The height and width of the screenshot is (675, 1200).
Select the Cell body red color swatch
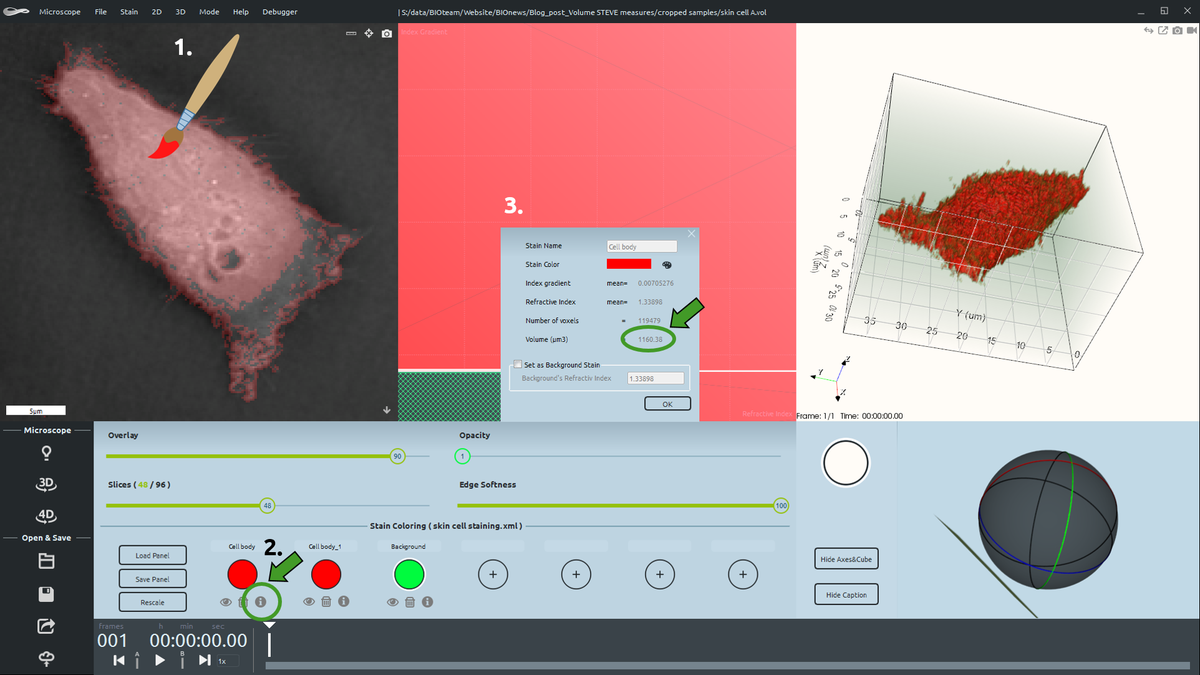point(242,574)
